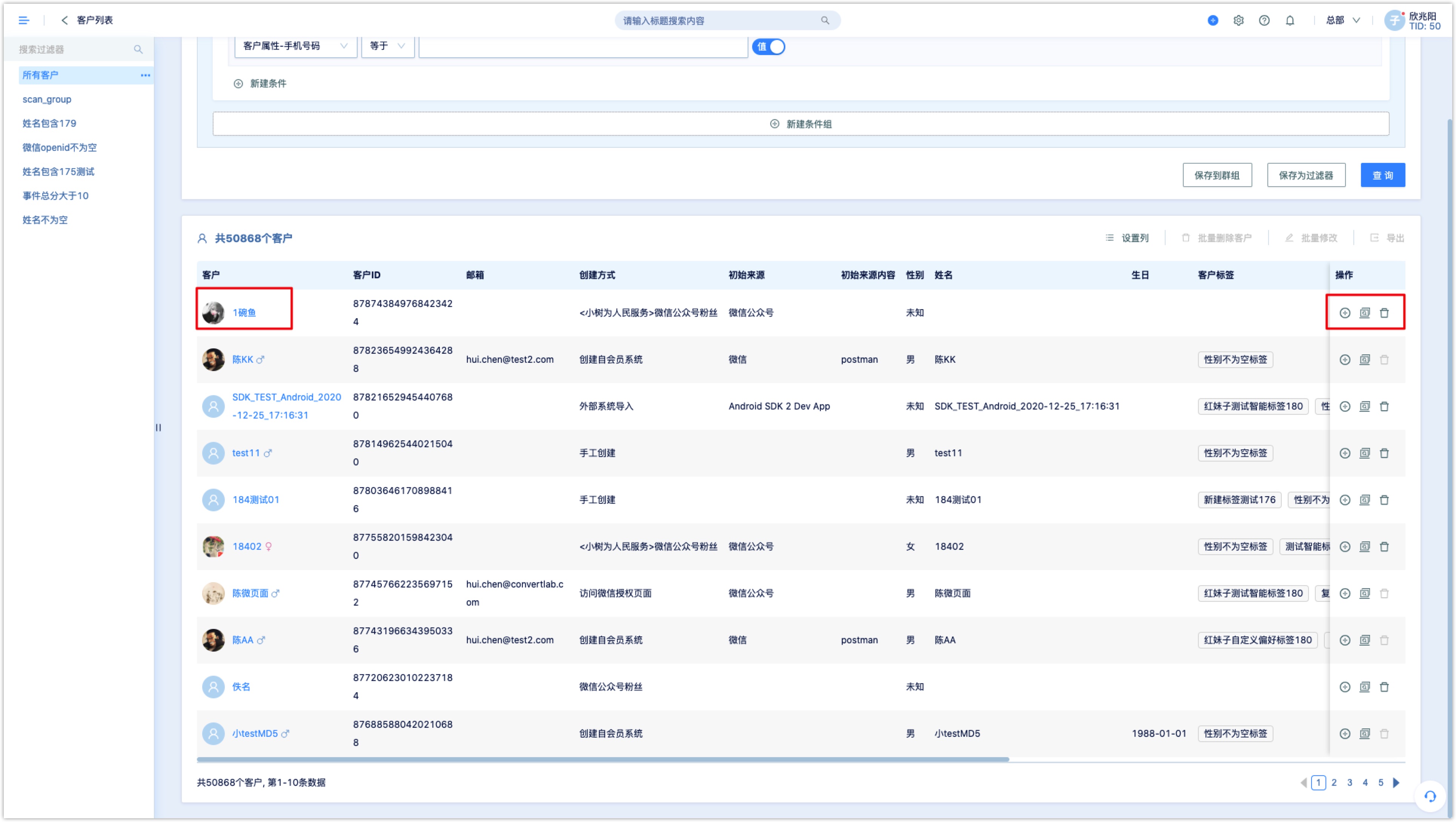The height and width of the screenshot is (822, 1456).
Task: Click the add icon for the test11 row
Action: tap(1345, 453)
